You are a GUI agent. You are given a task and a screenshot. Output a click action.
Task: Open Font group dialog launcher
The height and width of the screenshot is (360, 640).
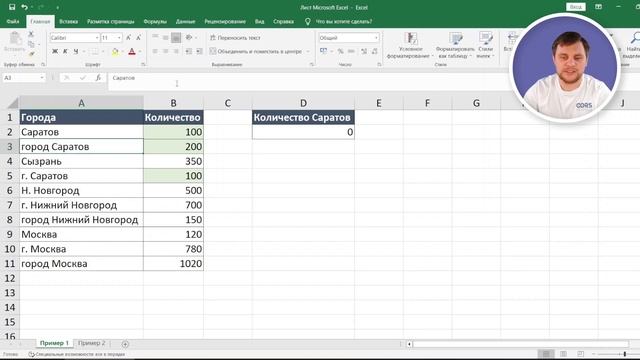(x=143, y=64)
